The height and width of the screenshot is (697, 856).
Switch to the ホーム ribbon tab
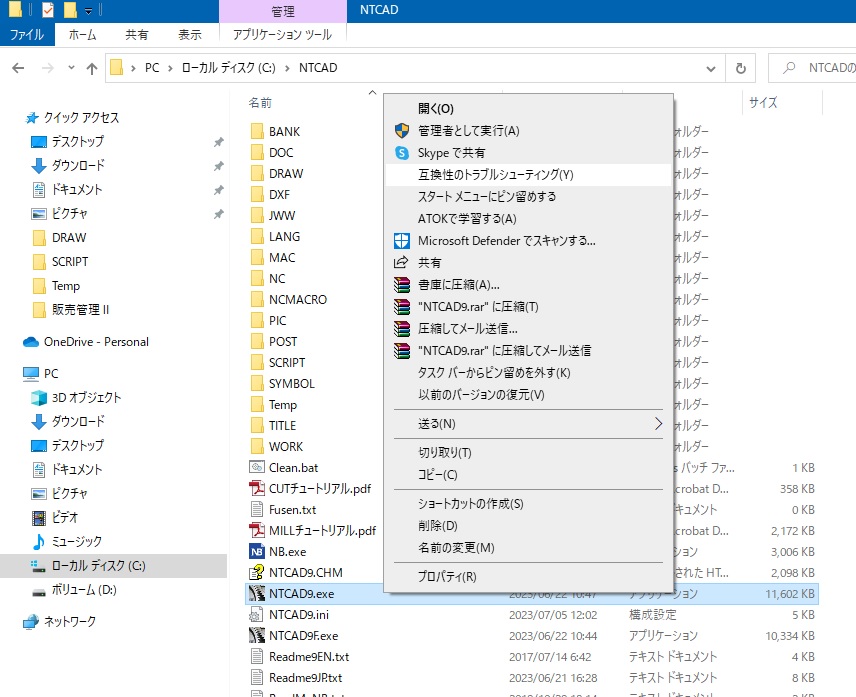click(82, 34)
